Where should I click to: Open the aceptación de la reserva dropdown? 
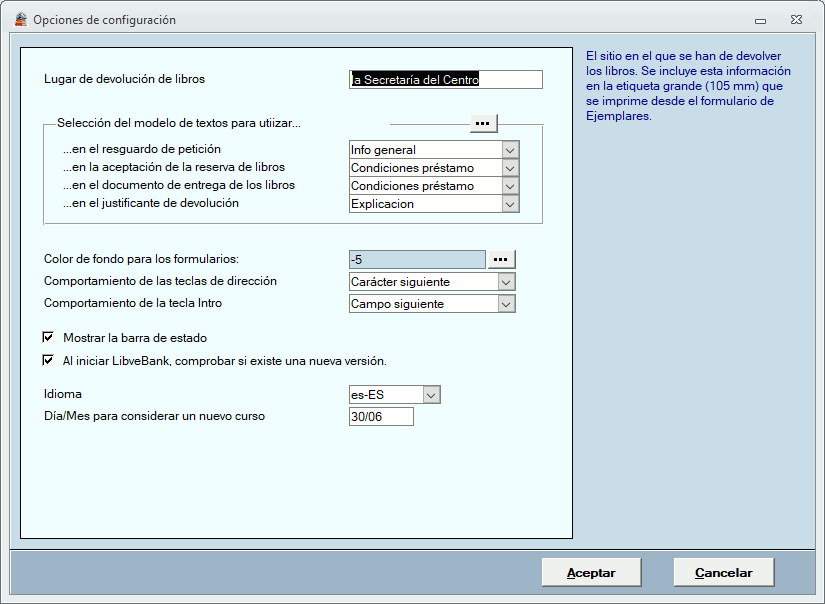pos(510,168)
